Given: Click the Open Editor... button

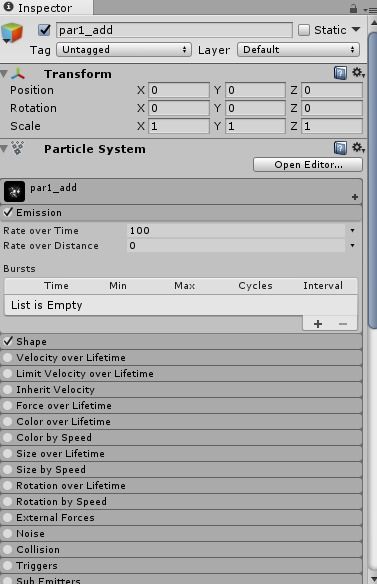Looking at the screenshot, I should [308, 165].
